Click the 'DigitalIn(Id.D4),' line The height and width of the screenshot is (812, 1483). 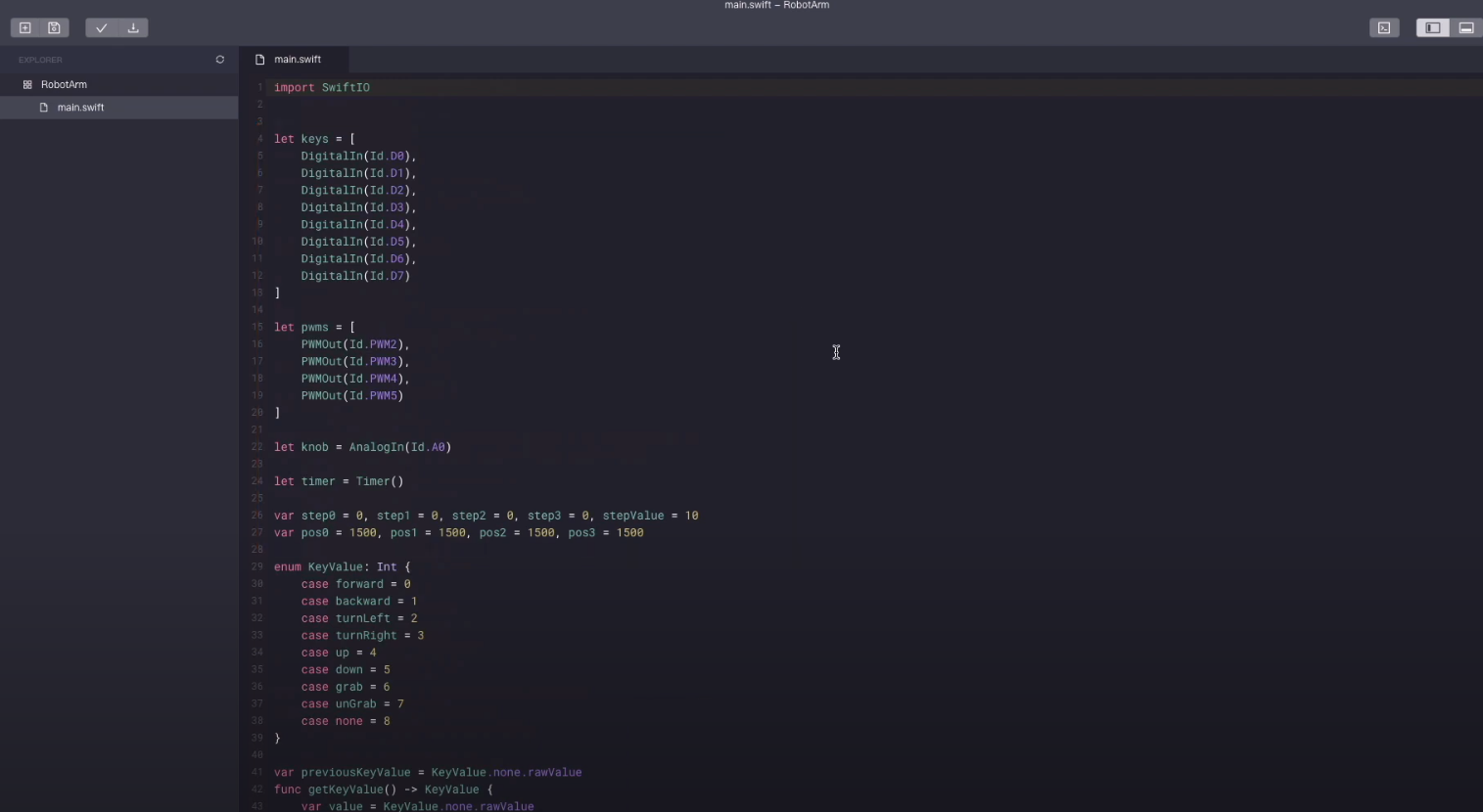coord(358,225)
